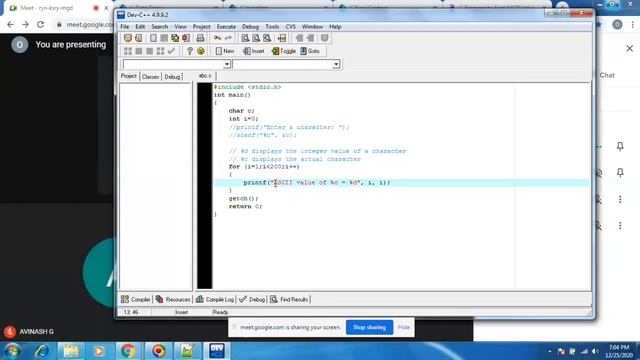640x360 pixels.
Task: Click the About Dev-C++ yellow icon
Action: click(x=200, y=51)
